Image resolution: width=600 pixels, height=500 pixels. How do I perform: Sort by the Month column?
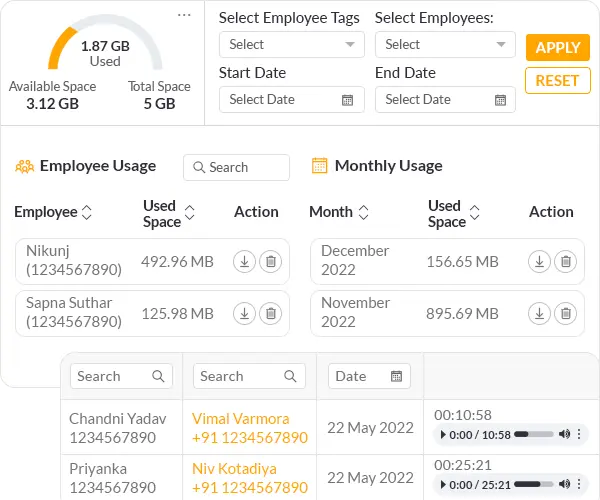(x=363, y=212)
